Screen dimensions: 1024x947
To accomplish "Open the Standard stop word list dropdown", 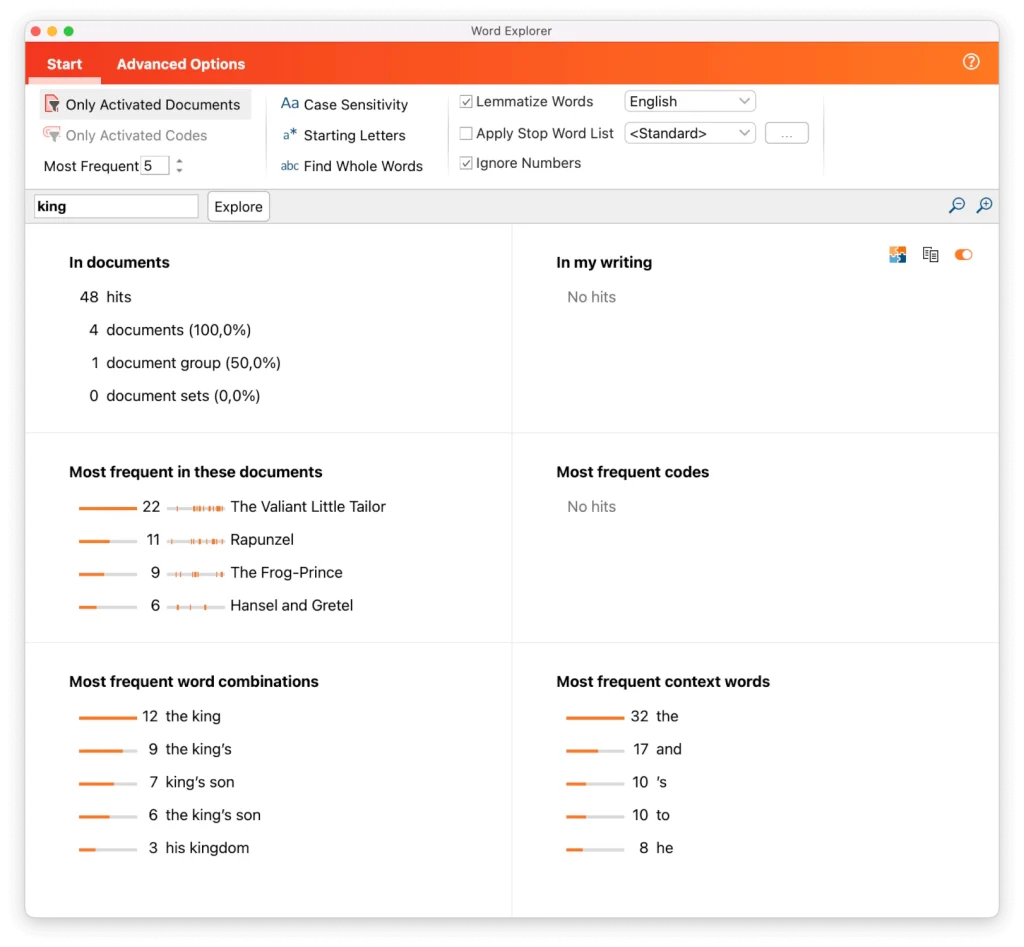I will point(689,133).
